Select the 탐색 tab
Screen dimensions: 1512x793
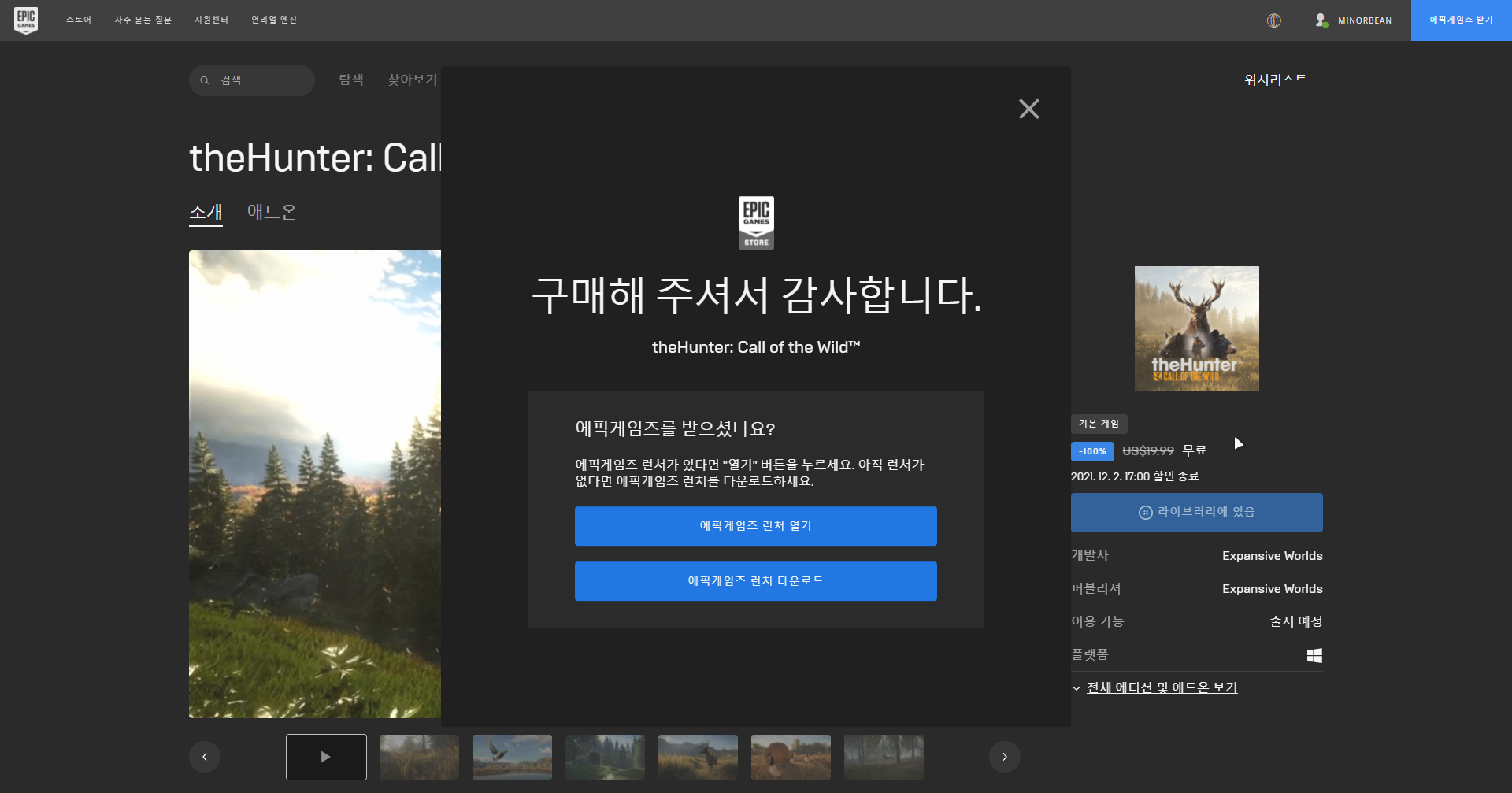tap(351, 80)
